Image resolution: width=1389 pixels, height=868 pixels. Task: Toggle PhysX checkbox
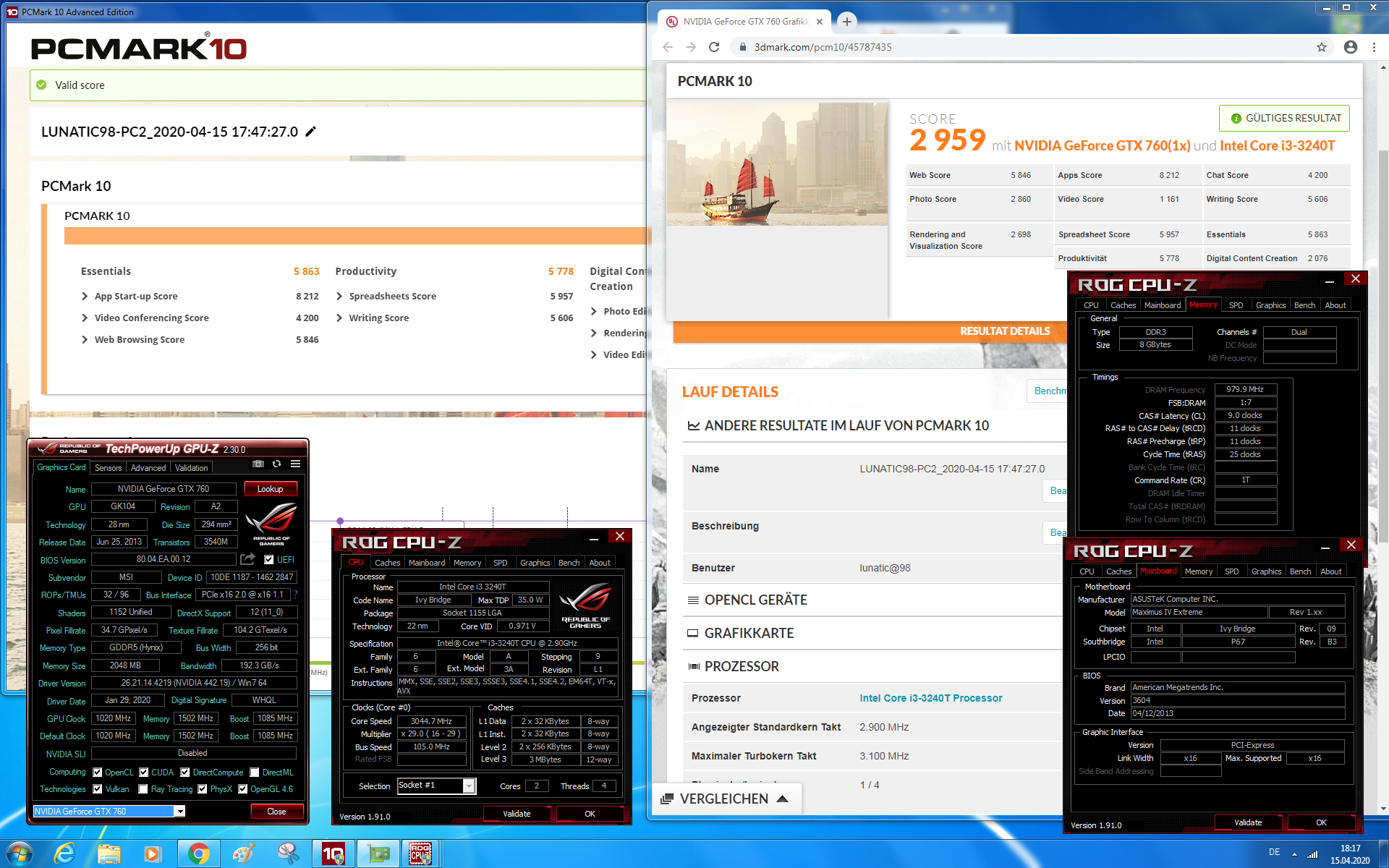click(x=203, y=789)
